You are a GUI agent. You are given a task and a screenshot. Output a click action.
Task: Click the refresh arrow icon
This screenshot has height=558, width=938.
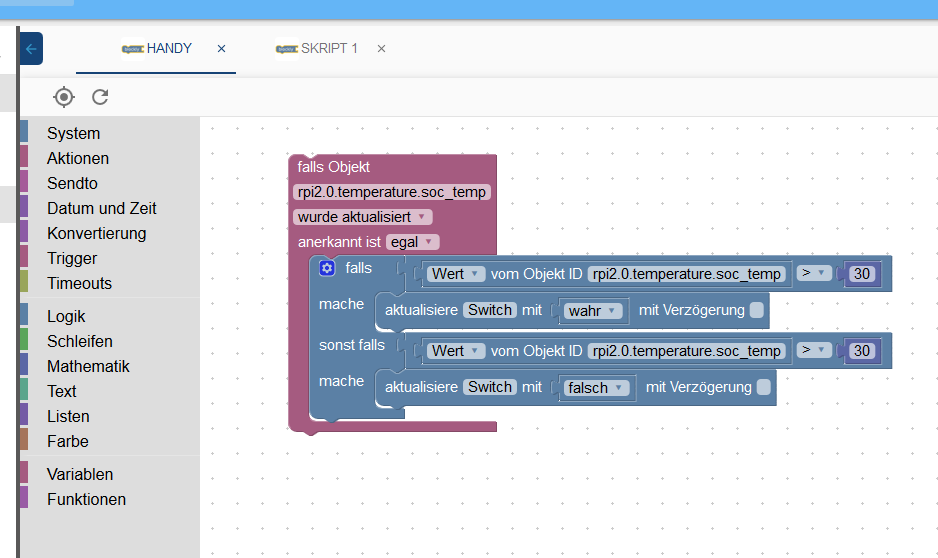(x=100, y=97)
